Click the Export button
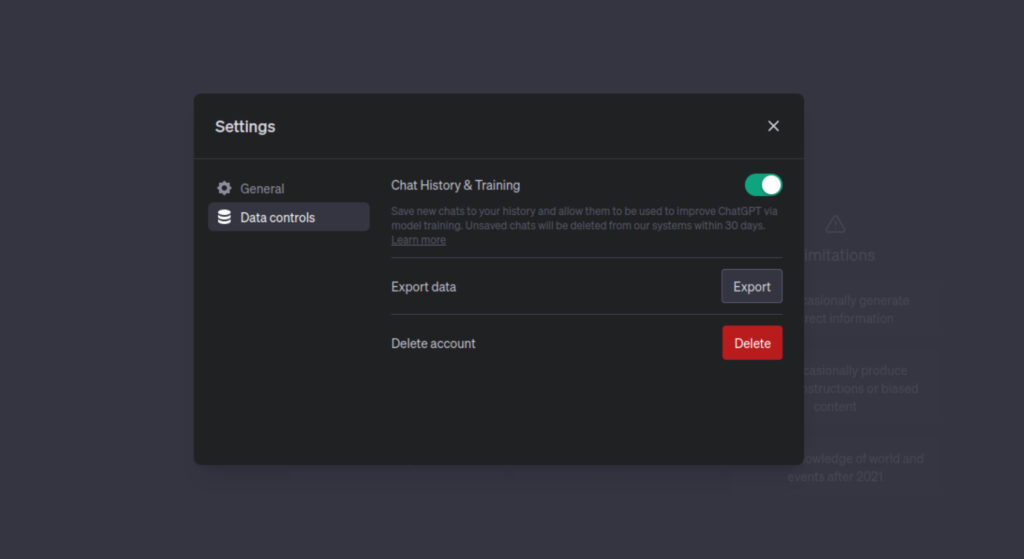 [752, 286]
